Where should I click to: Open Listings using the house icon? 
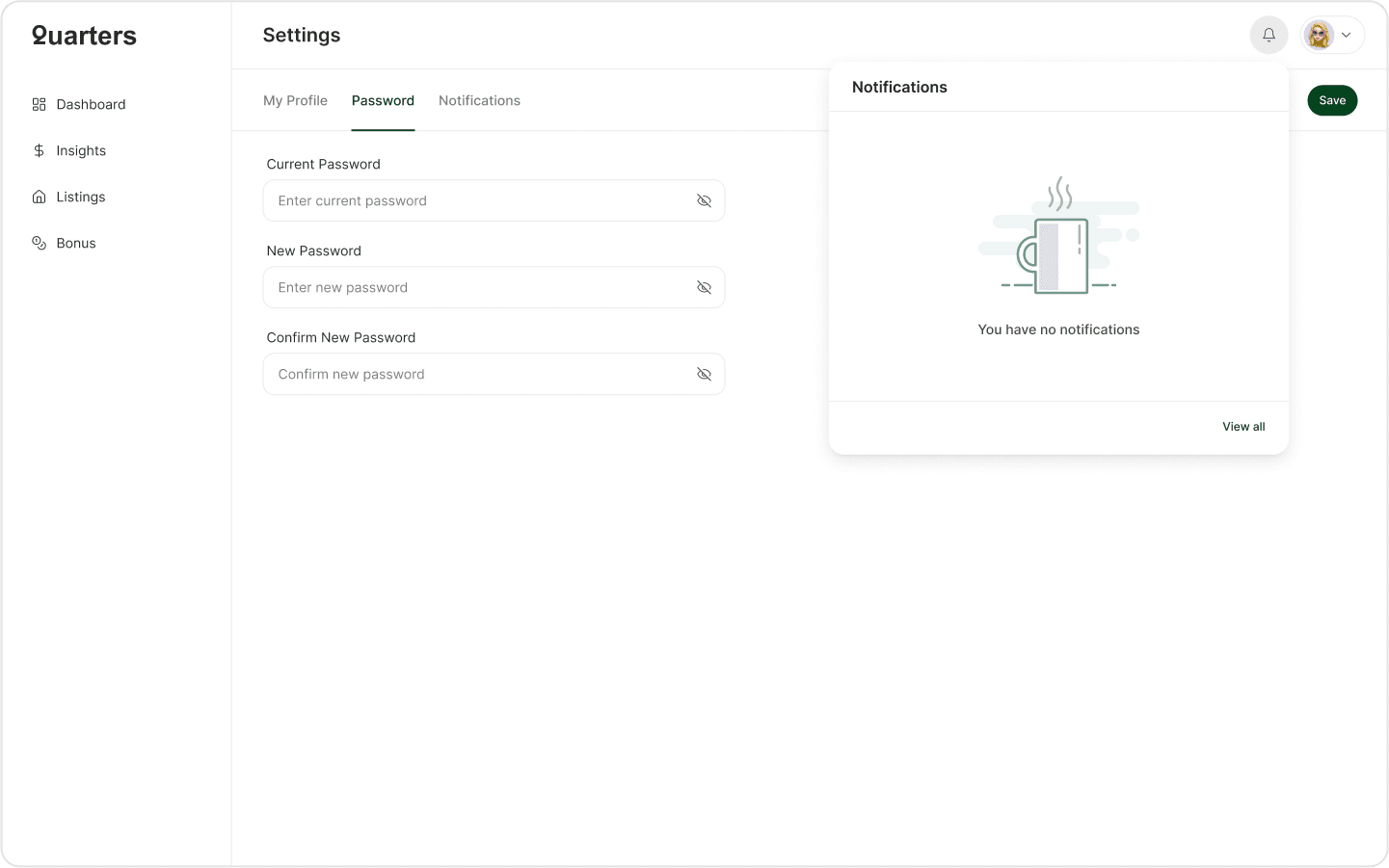[x=39, y=197]
